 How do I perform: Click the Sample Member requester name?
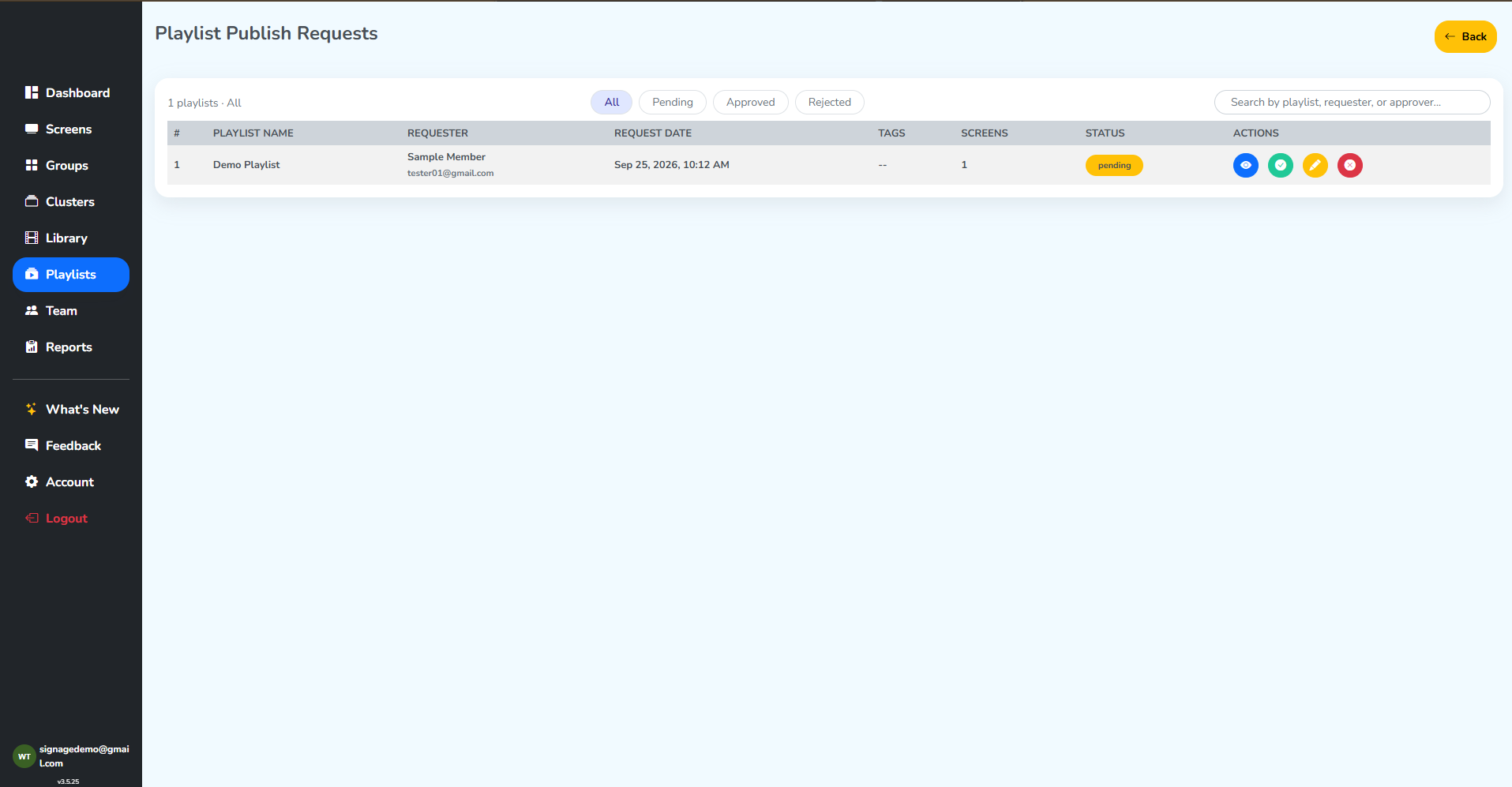[446, 156]
